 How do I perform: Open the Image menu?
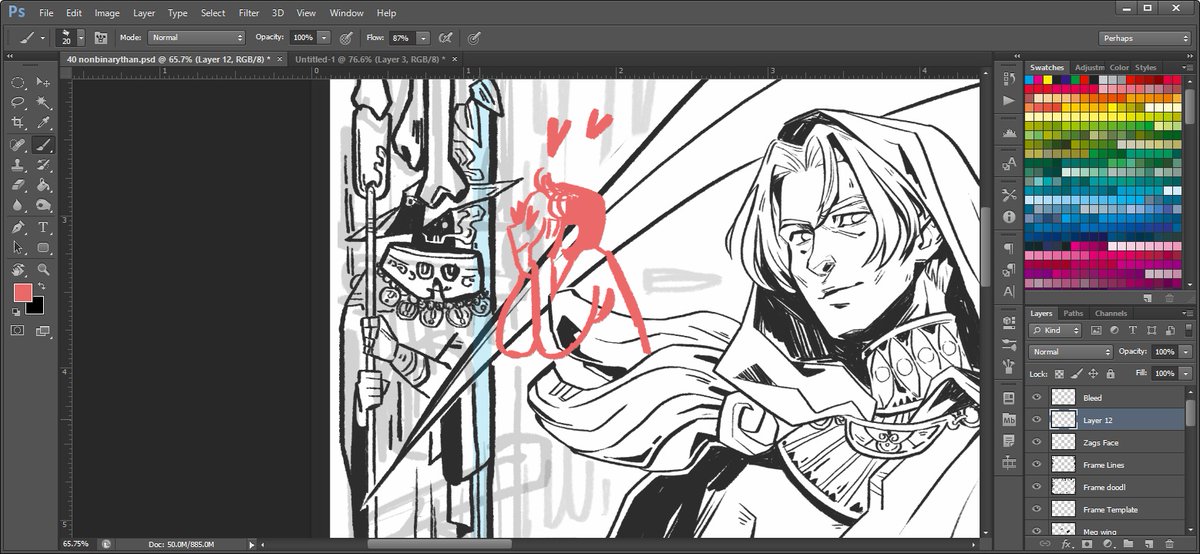(107, 13)
